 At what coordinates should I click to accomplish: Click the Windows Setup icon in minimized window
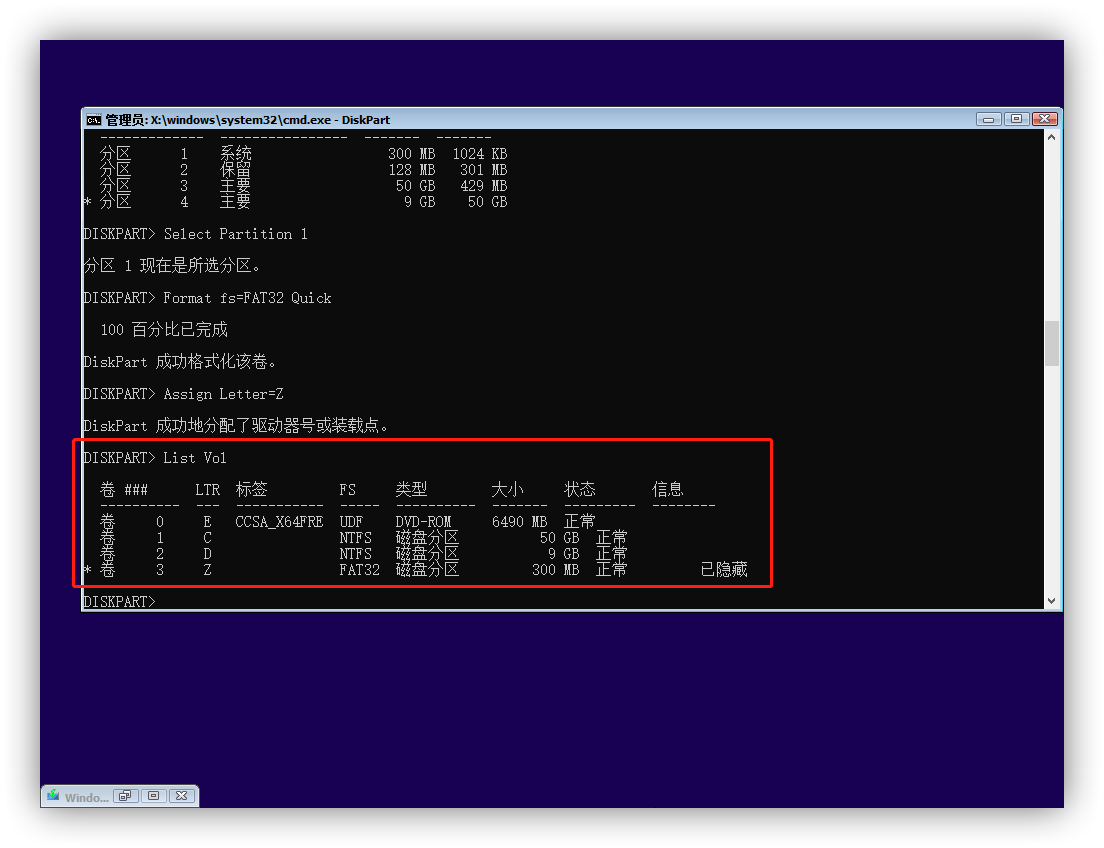tap(53, 797)
